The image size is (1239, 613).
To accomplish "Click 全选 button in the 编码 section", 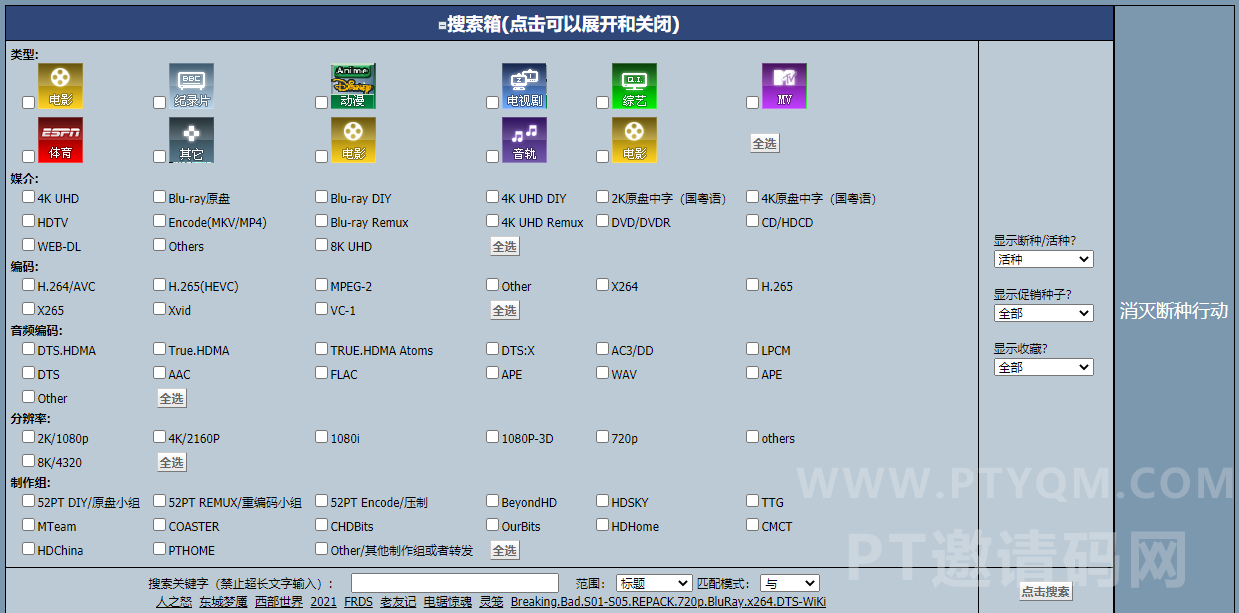I will tap(505, 310).
